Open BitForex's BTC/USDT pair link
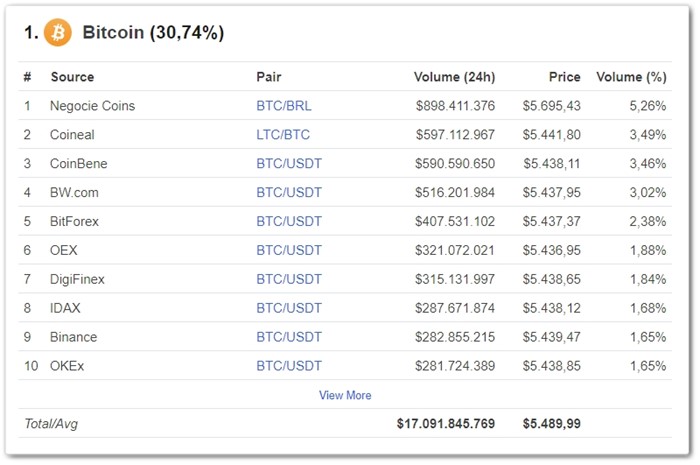Viewport: 700px width, 465px height. click(289, 222)
